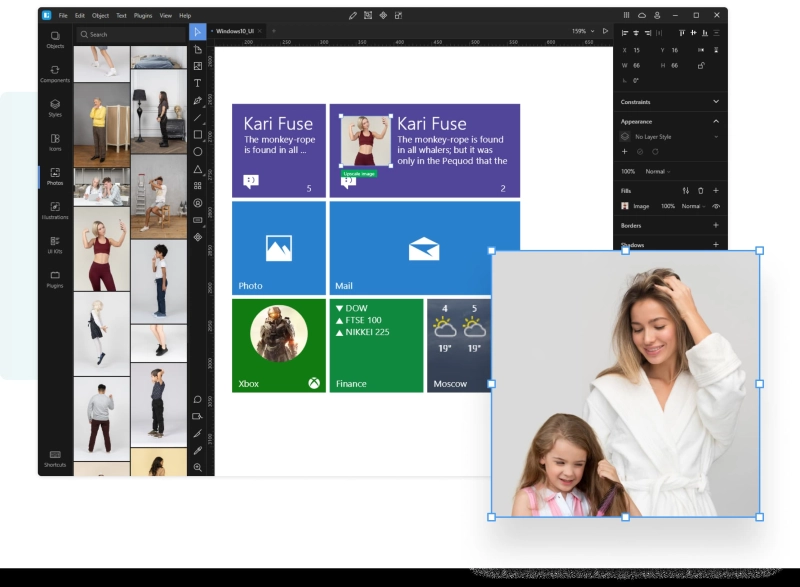800x587 pixels.
Task: Toggle the aspect ratio lock
Action: coord(702,65)
